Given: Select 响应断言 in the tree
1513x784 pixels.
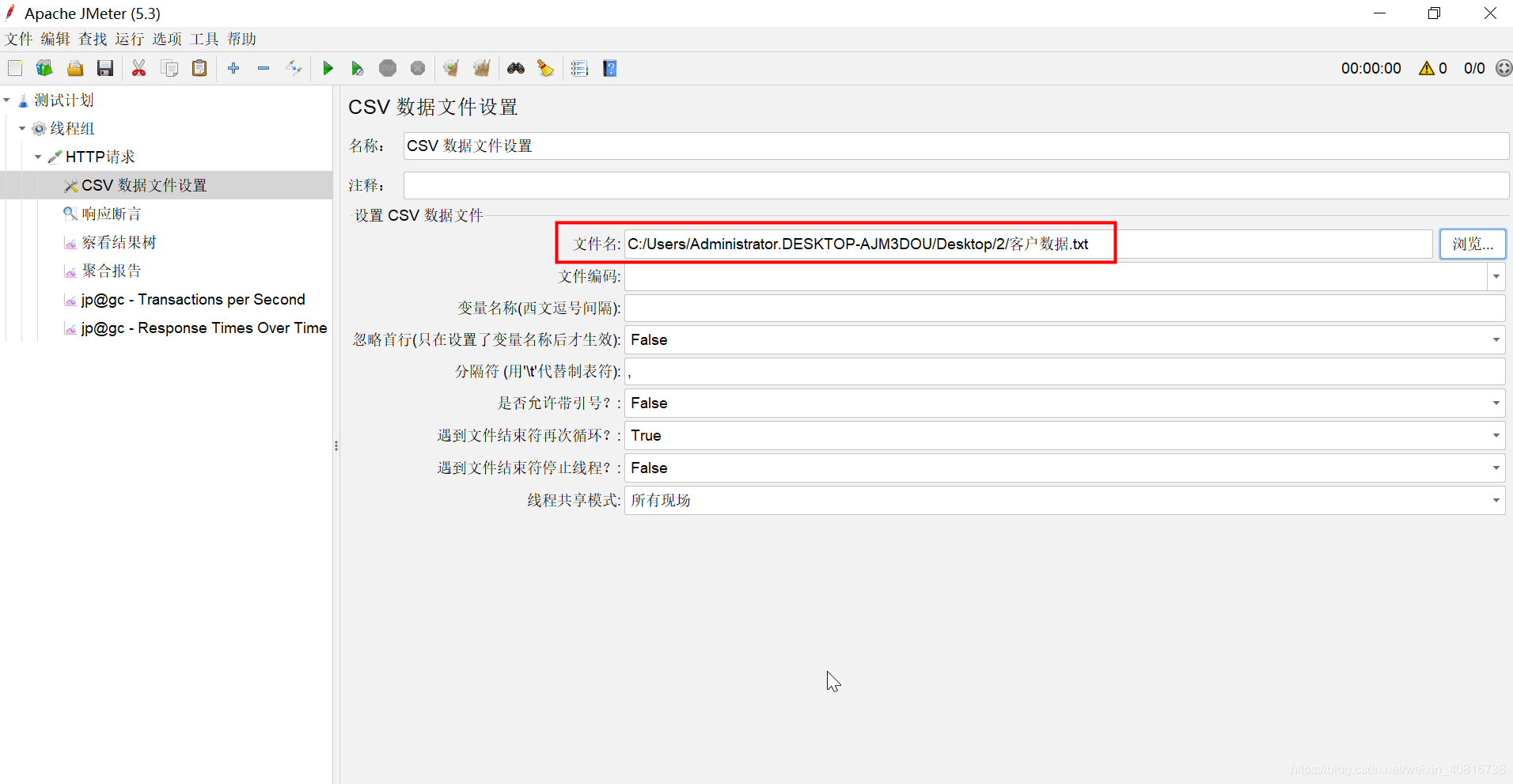Looking at the screenshot, I should coord(111,214).
